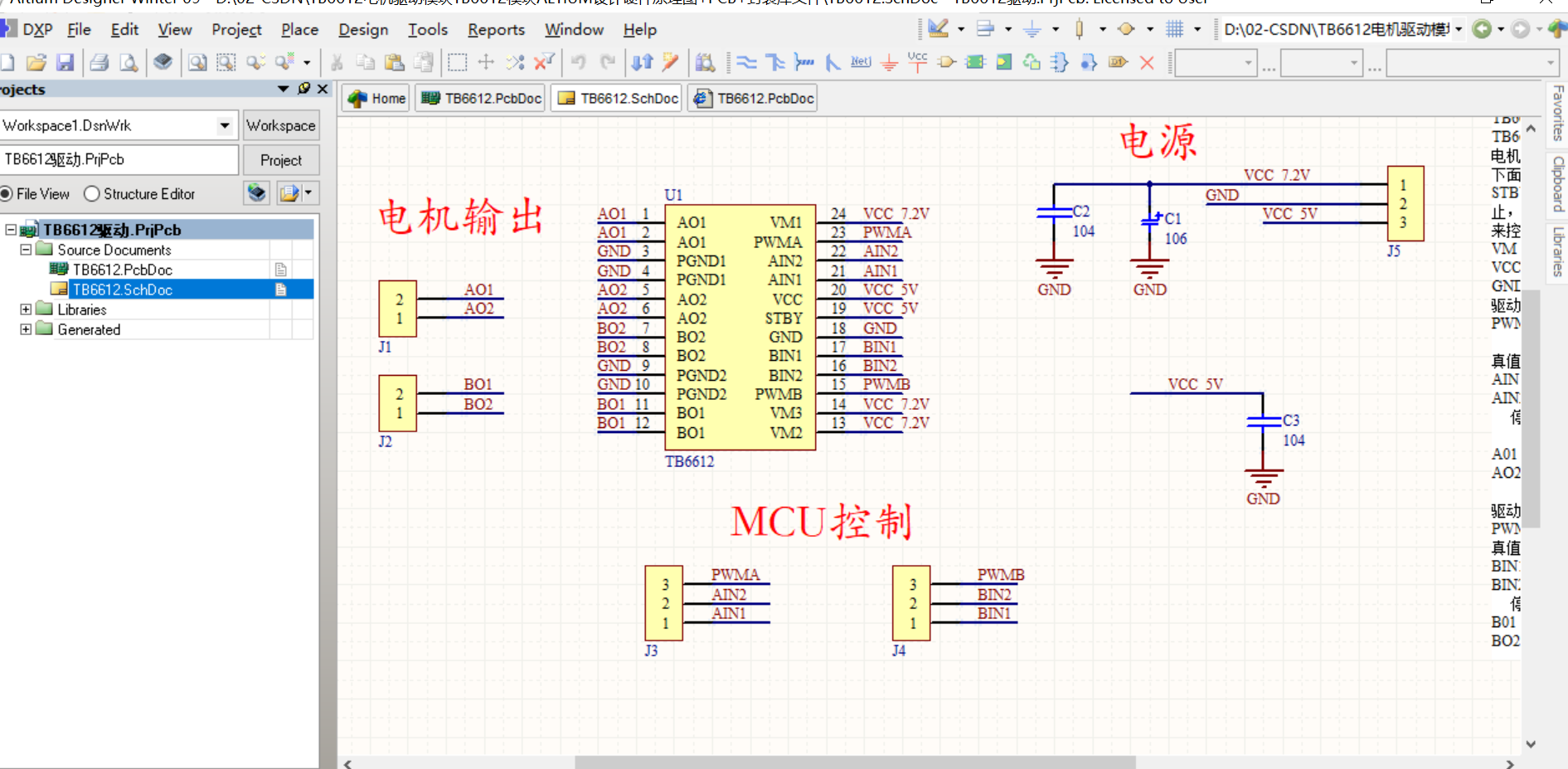Image resolution: width=1568 pixels, height=769 pixels.
Task: Browse component libraries icon
Action: [x=705, y=62]
